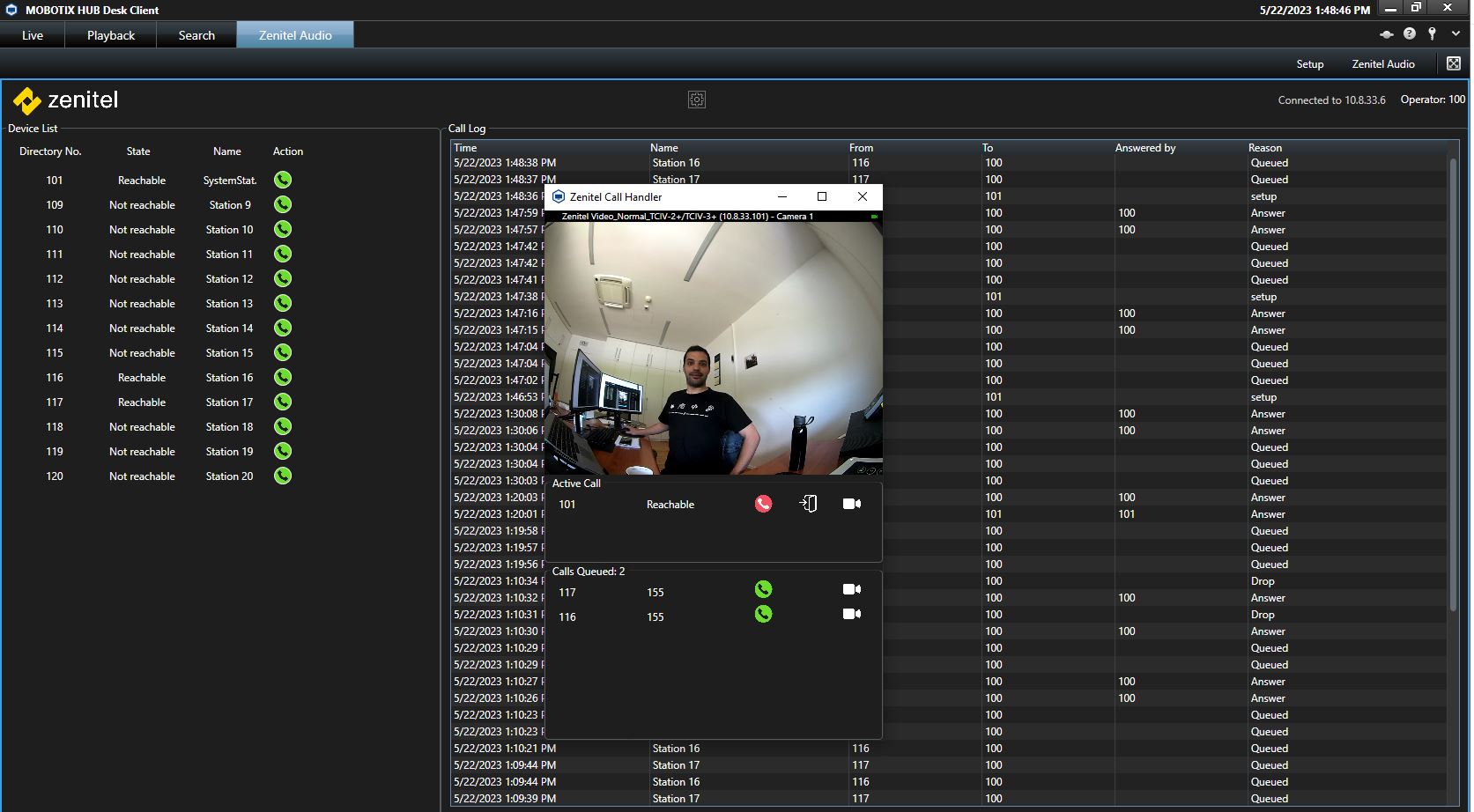The width and height of the screenshot is (1474, 812).
Task: Call Station 16 from the device list
Action: click(x=282, y=377)
